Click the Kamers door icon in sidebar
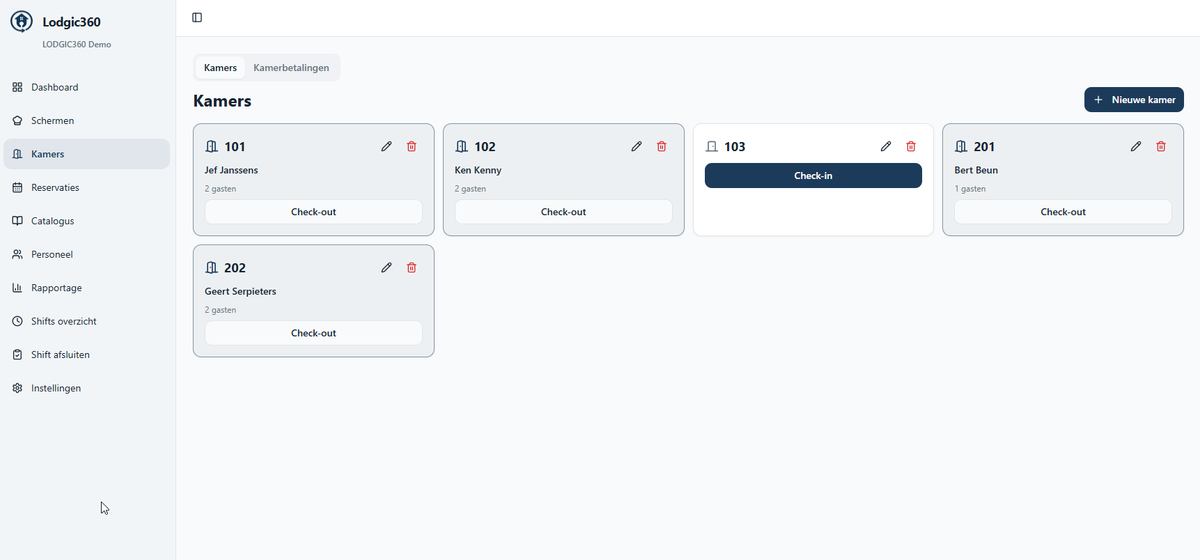 [x=17, y=154]
